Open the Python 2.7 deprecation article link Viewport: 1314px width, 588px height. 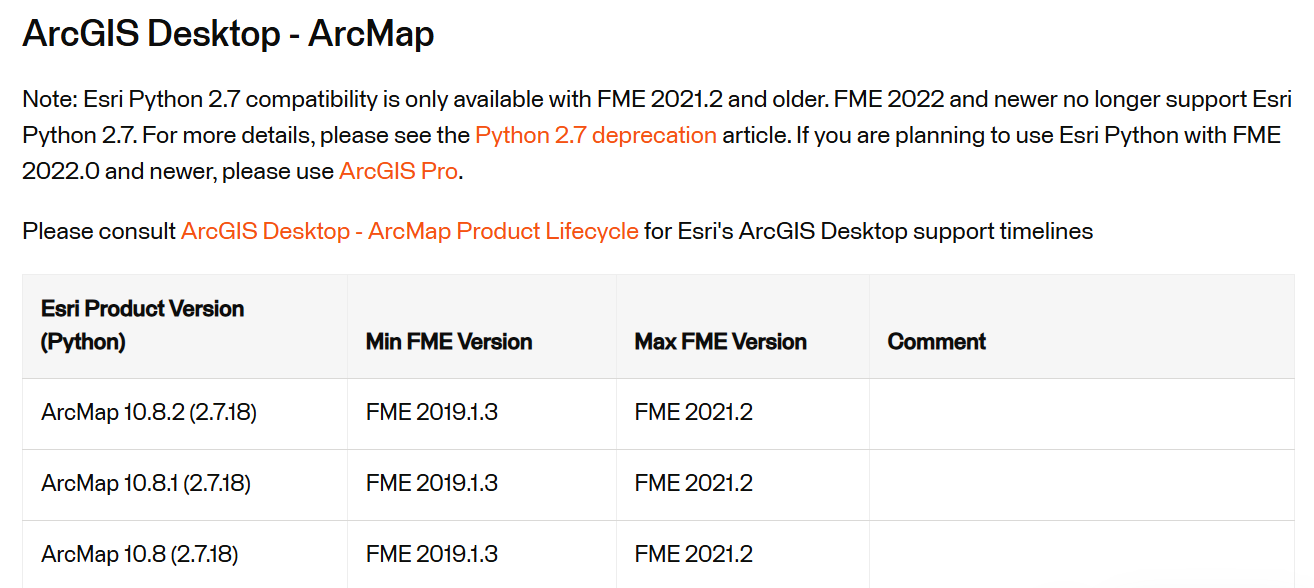tap(596, 135)
